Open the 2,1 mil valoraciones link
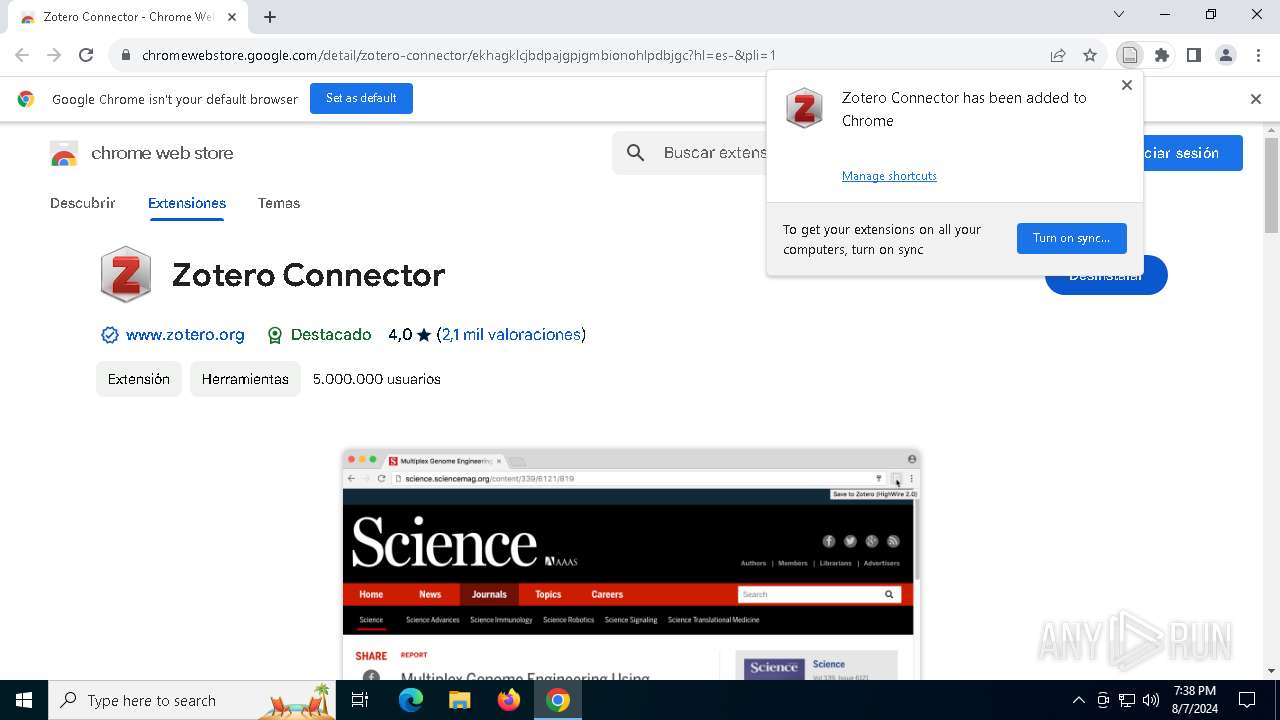Viewport: 1280px width, 720px height. tap(511, 335)
